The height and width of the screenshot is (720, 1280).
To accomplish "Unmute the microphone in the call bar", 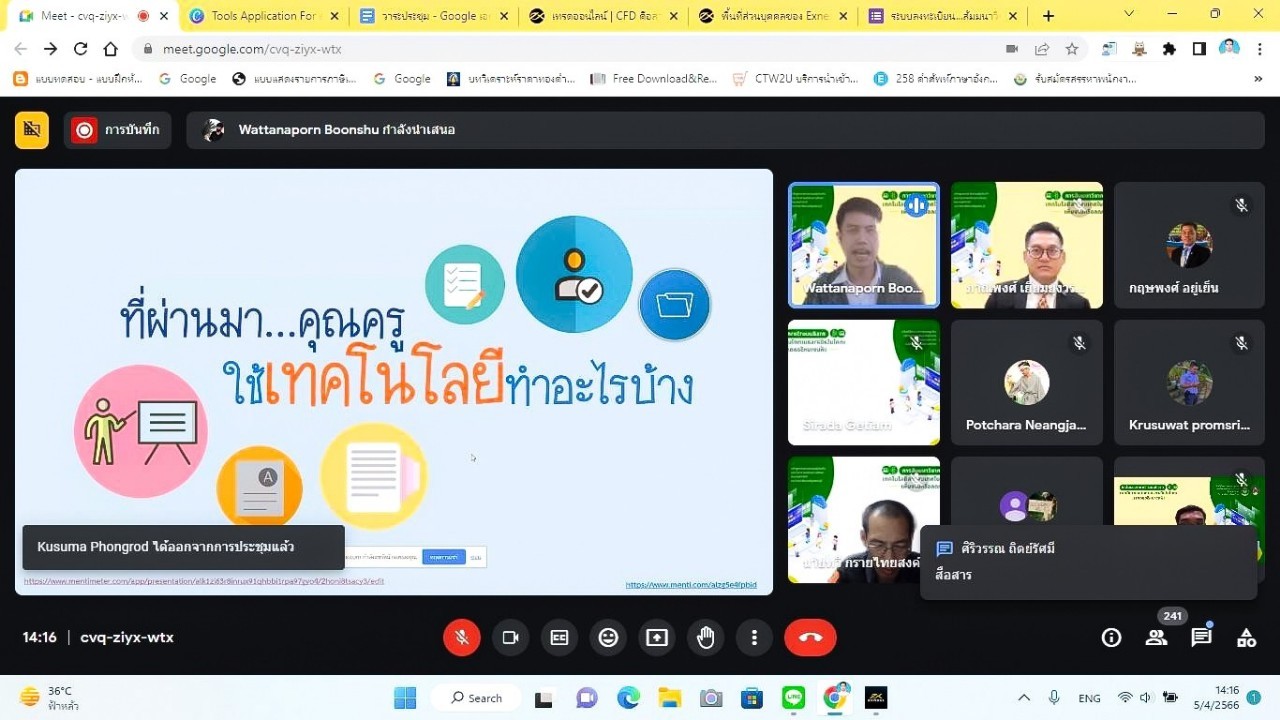I will point(462,637).
